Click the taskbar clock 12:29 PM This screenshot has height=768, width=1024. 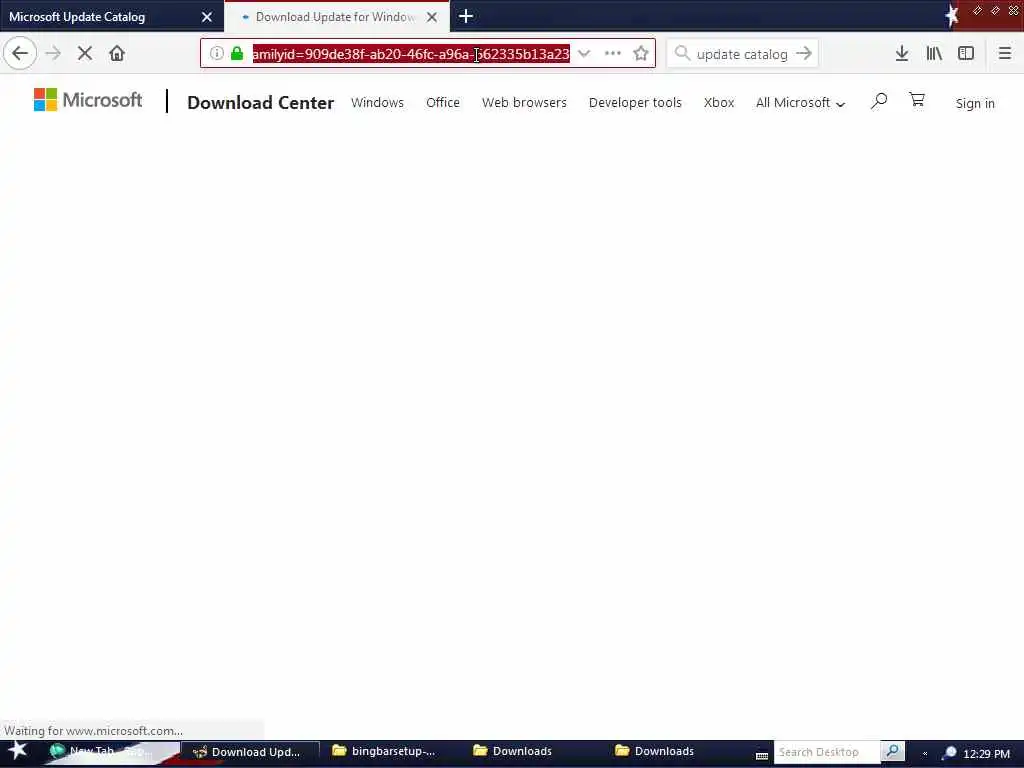click(x=986, y=754)
